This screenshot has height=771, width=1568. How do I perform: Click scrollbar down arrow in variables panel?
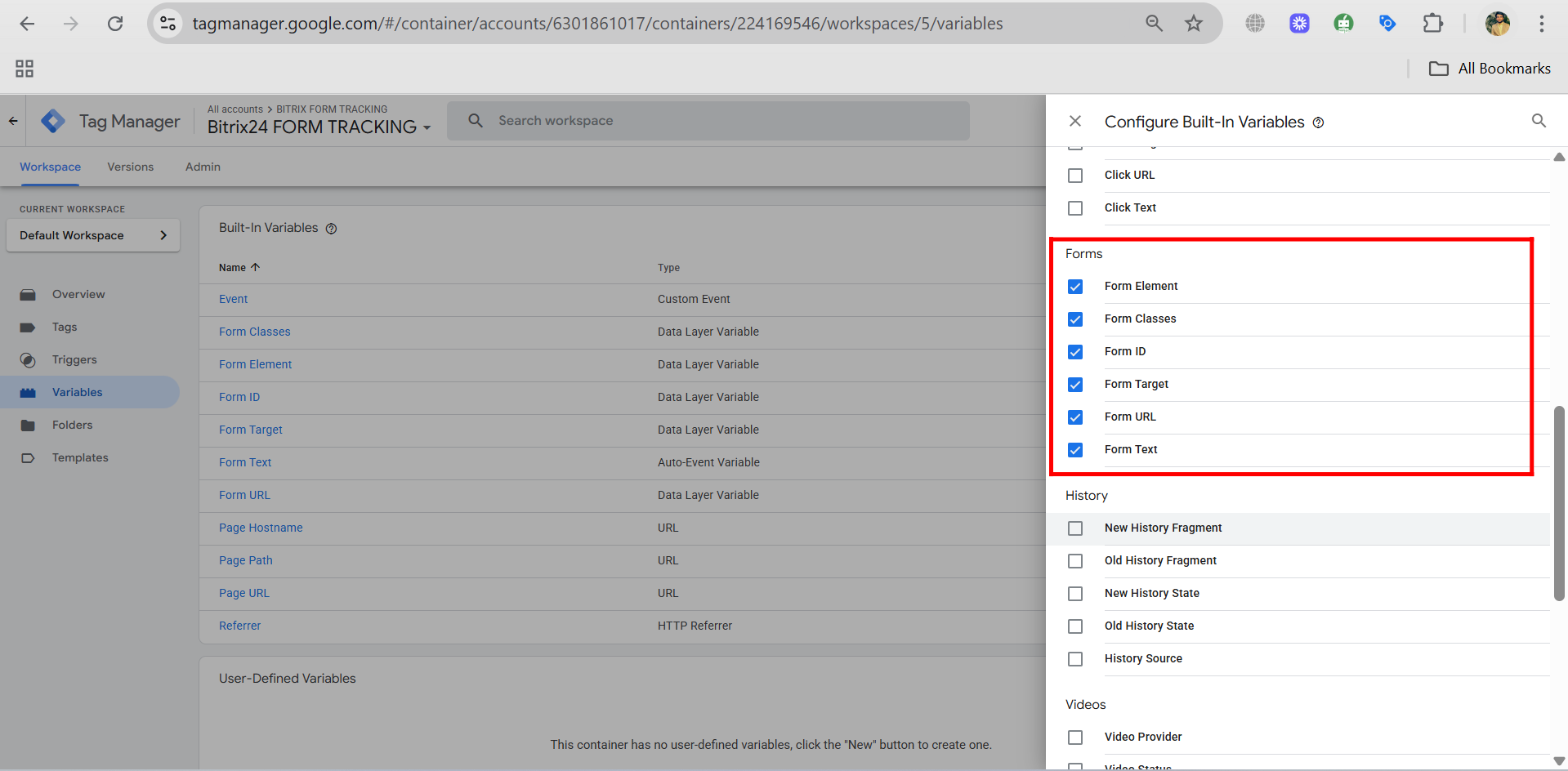click(x=1559, y=761)
